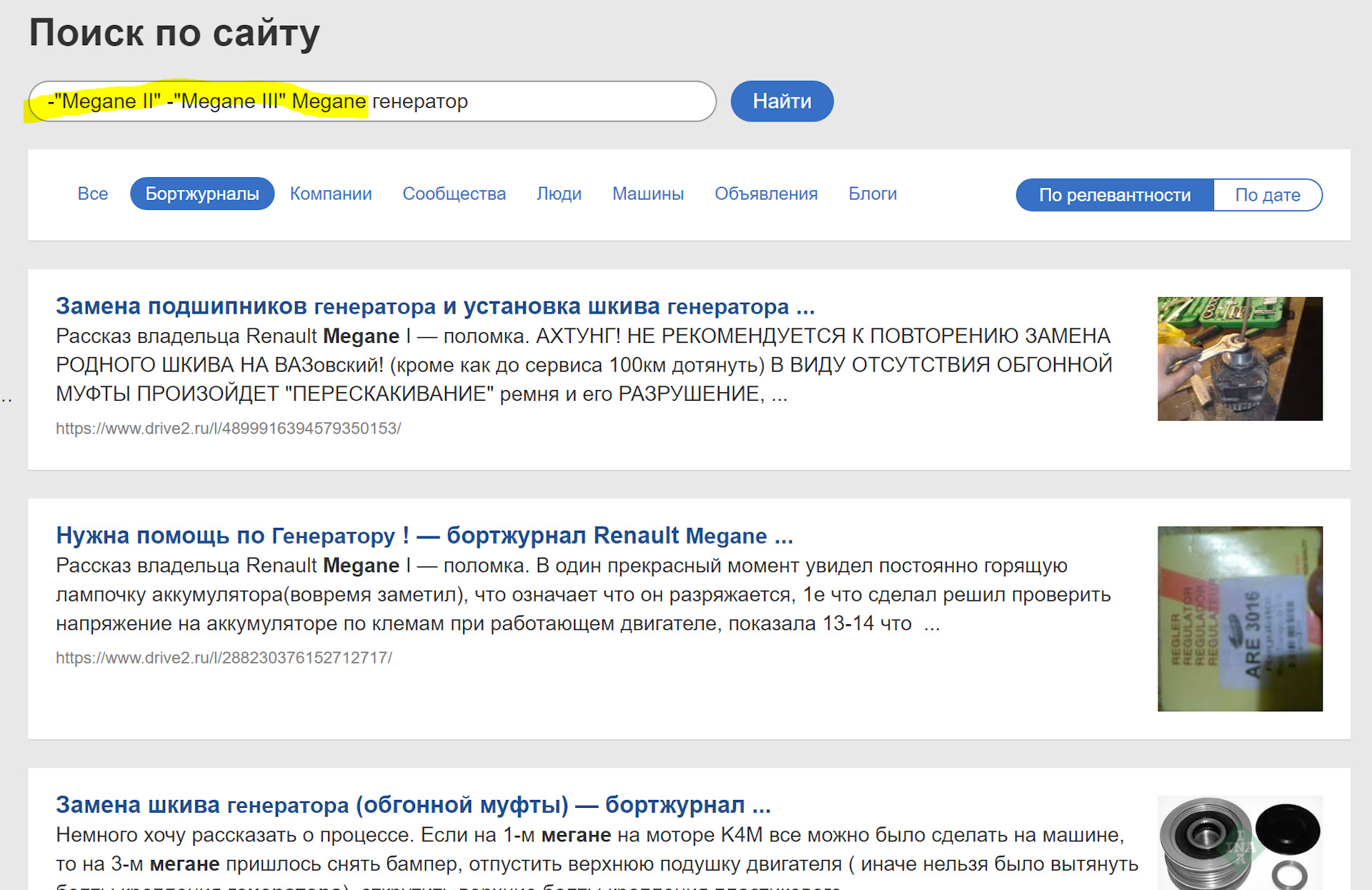Select the Бортжурналы filter tab
Screen dimensions: 1372x890
(x=202, y=193)
